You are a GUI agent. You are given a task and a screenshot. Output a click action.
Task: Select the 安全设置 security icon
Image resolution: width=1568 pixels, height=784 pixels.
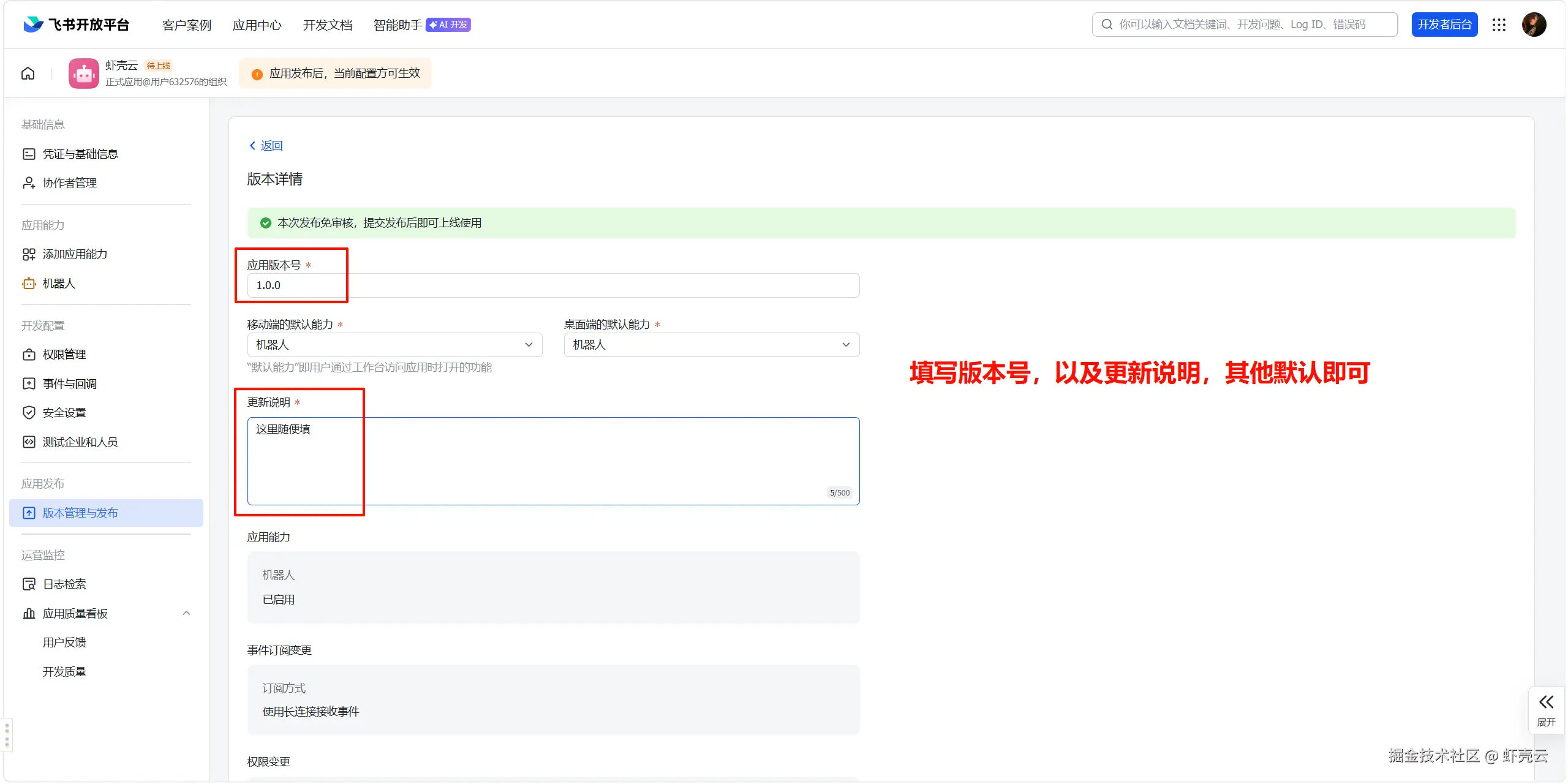coord(29,412)
